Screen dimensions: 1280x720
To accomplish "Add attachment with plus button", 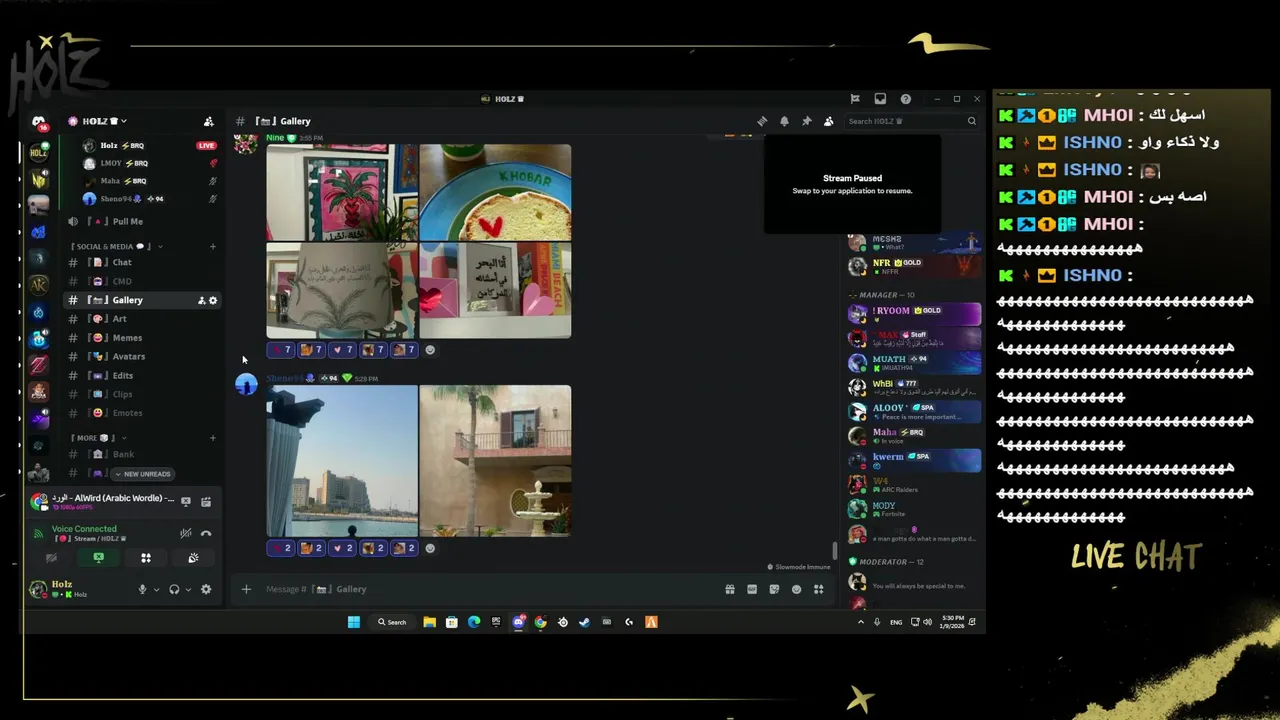I will click(246, 589).
